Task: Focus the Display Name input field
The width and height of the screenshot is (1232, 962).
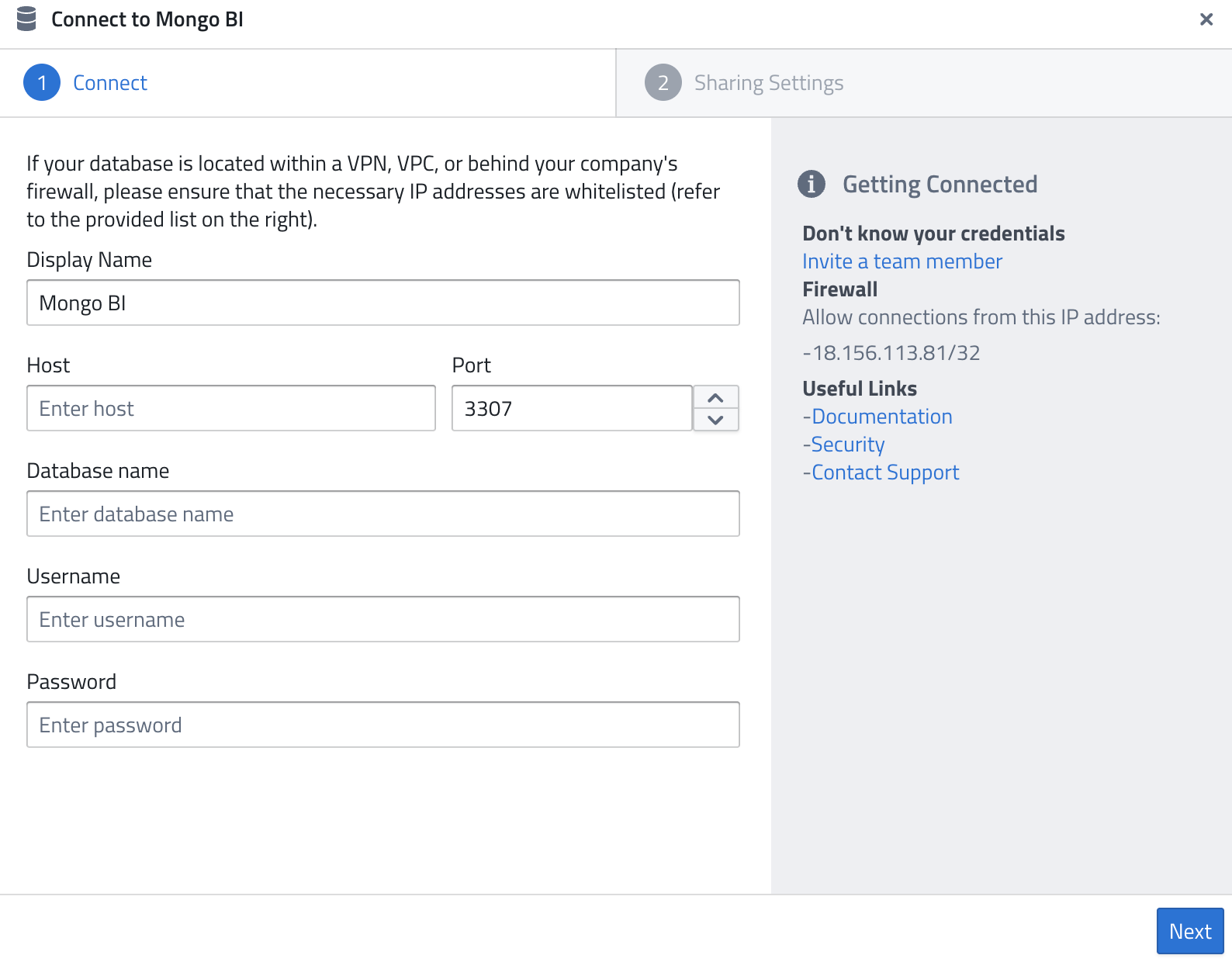Action: (x=383, y=303)
